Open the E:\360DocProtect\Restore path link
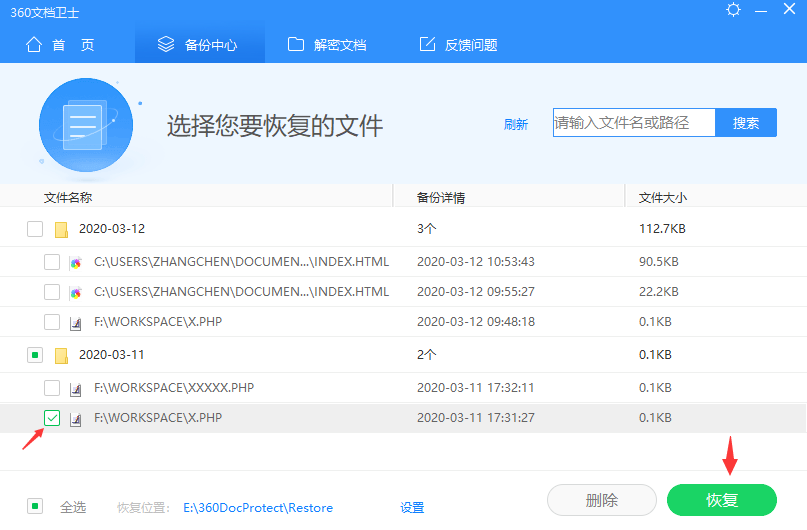 point(258,508)
